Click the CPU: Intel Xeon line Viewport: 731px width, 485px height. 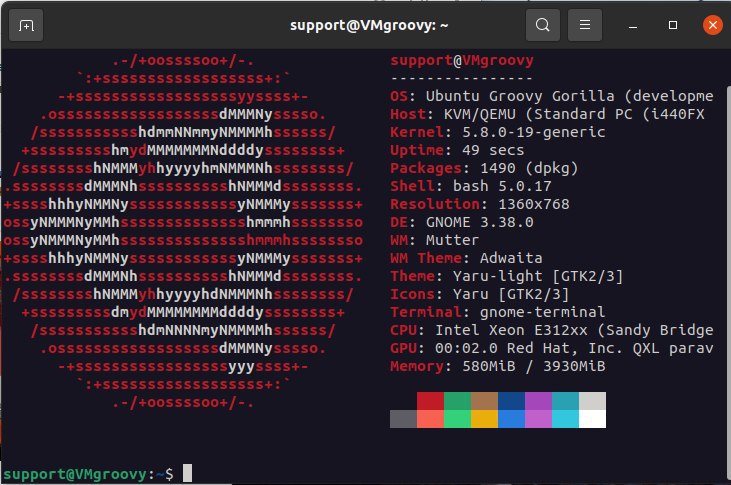[x=552, y=330]
